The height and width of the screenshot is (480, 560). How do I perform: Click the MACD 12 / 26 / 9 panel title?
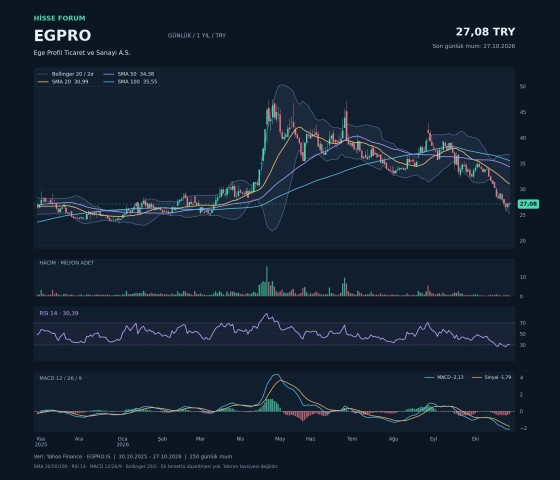point(60,378)
